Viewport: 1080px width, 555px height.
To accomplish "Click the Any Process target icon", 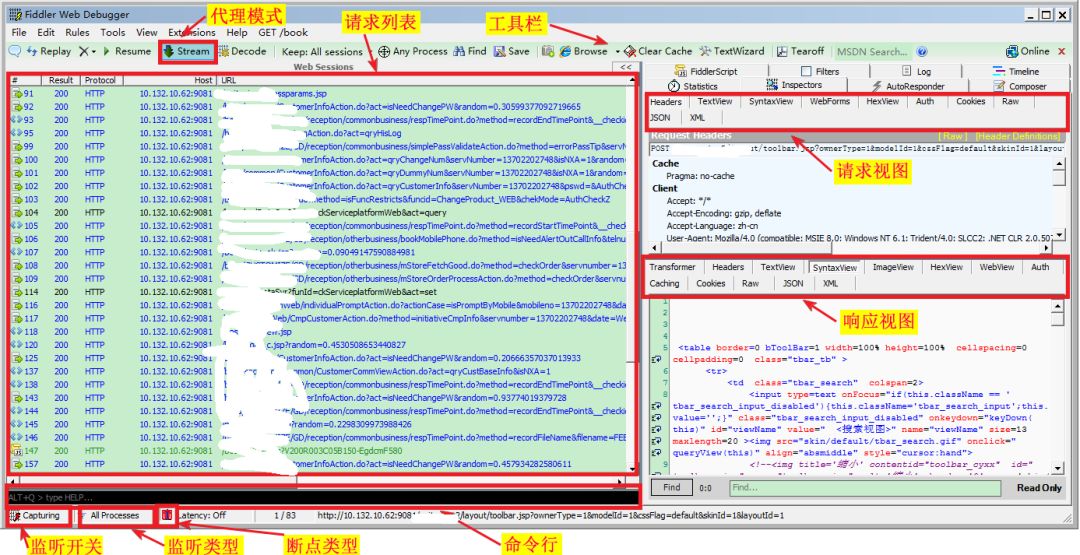I will (384, 52).
